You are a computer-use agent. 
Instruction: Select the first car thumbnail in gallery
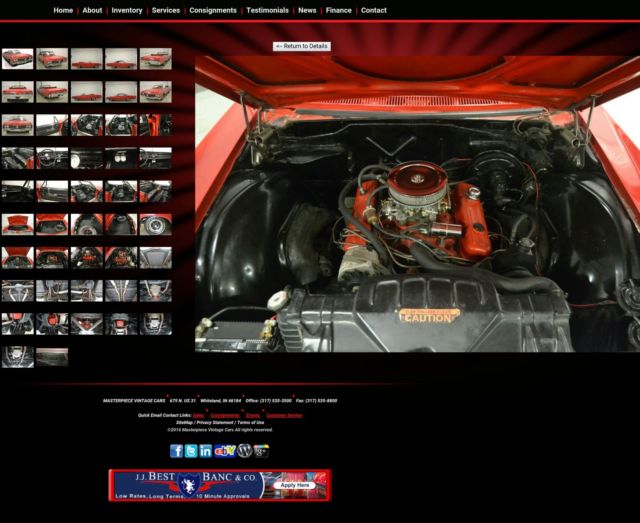point(17,59)
